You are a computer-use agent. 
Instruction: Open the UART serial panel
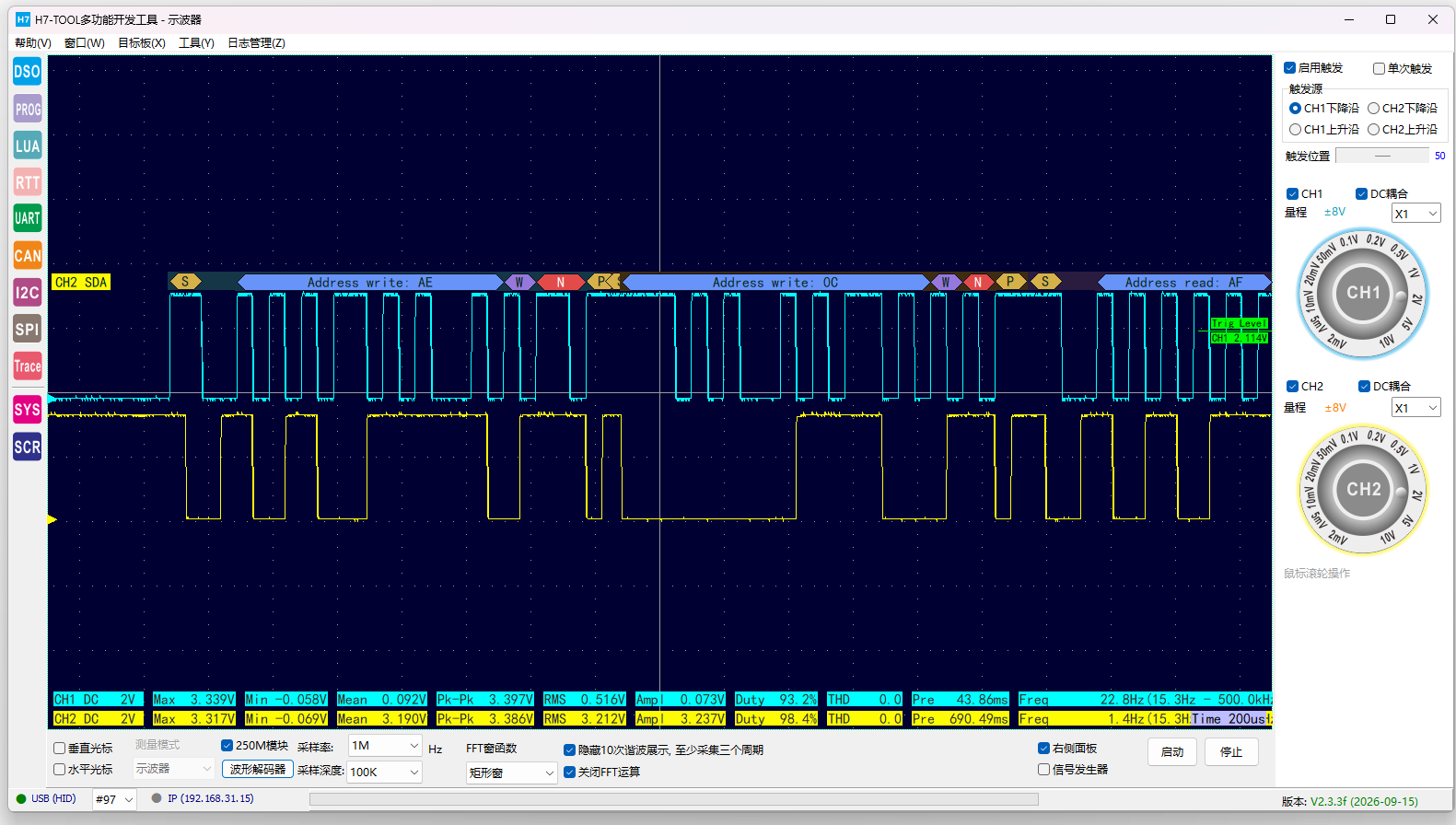27,218
